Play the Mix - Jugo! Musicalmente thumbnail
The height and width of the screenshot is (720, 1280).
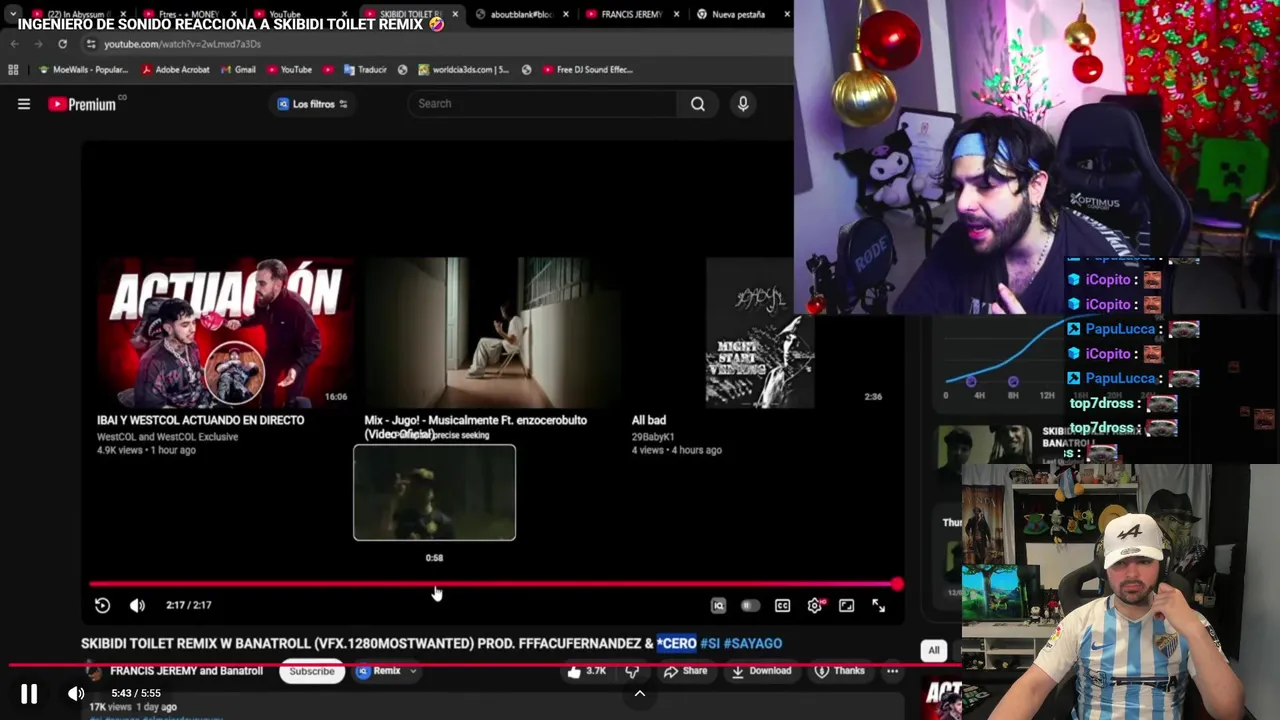tap(492, 333)
